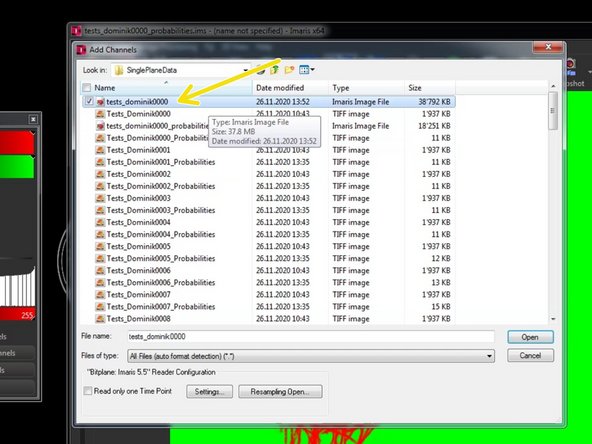Click the file icon of Tests_Dominik0005_Probabilities
This screenshot has height=444, width=592.
tap(100, 259)
